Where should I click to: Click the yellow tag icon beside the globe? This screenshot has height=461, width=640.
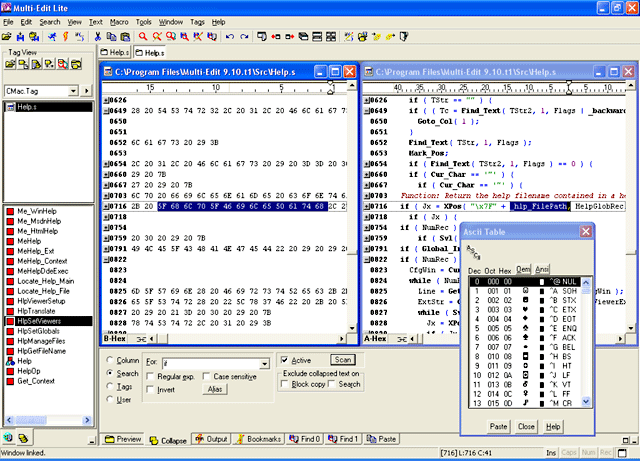23,438
